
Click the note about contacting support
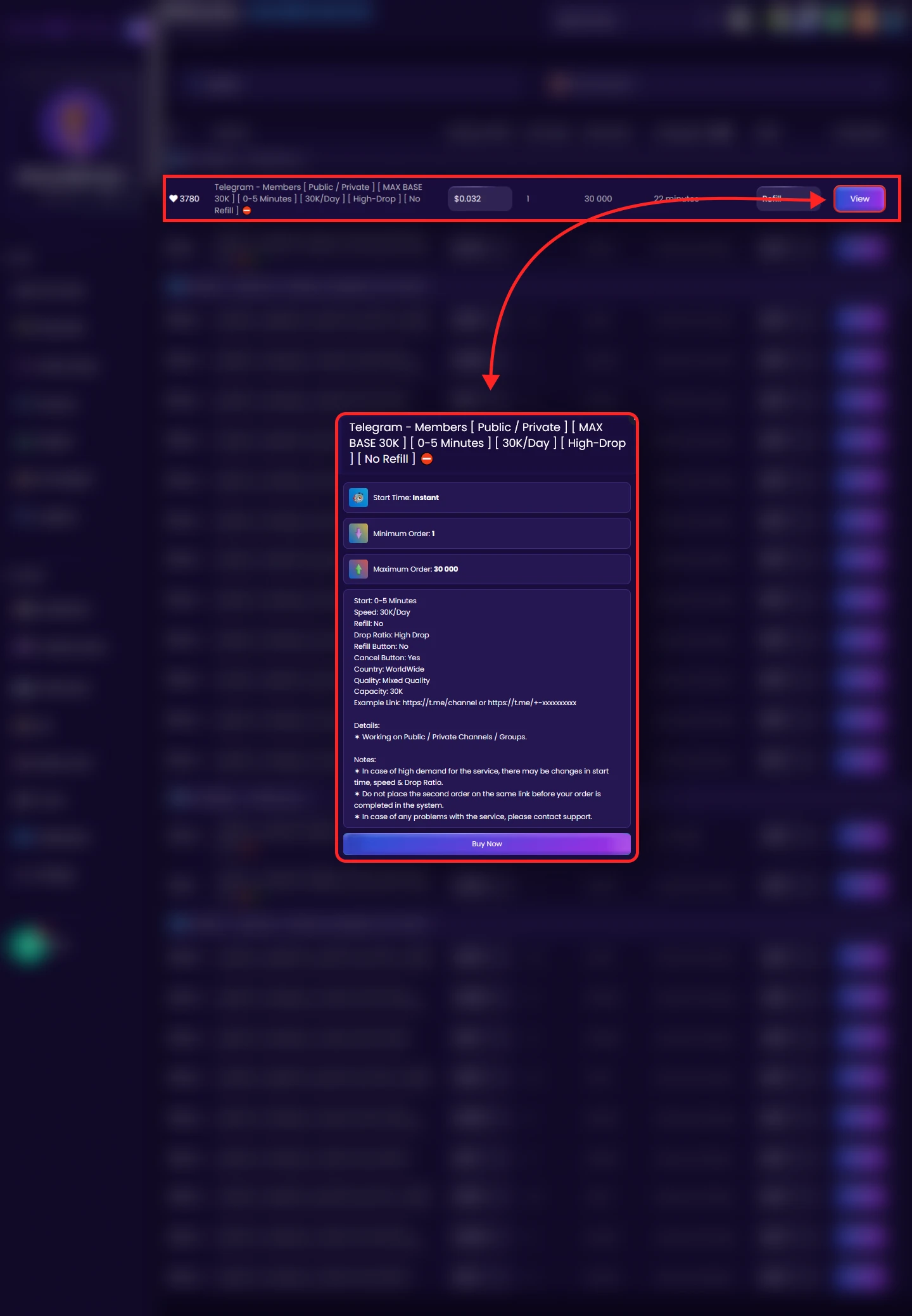(473, 817)
